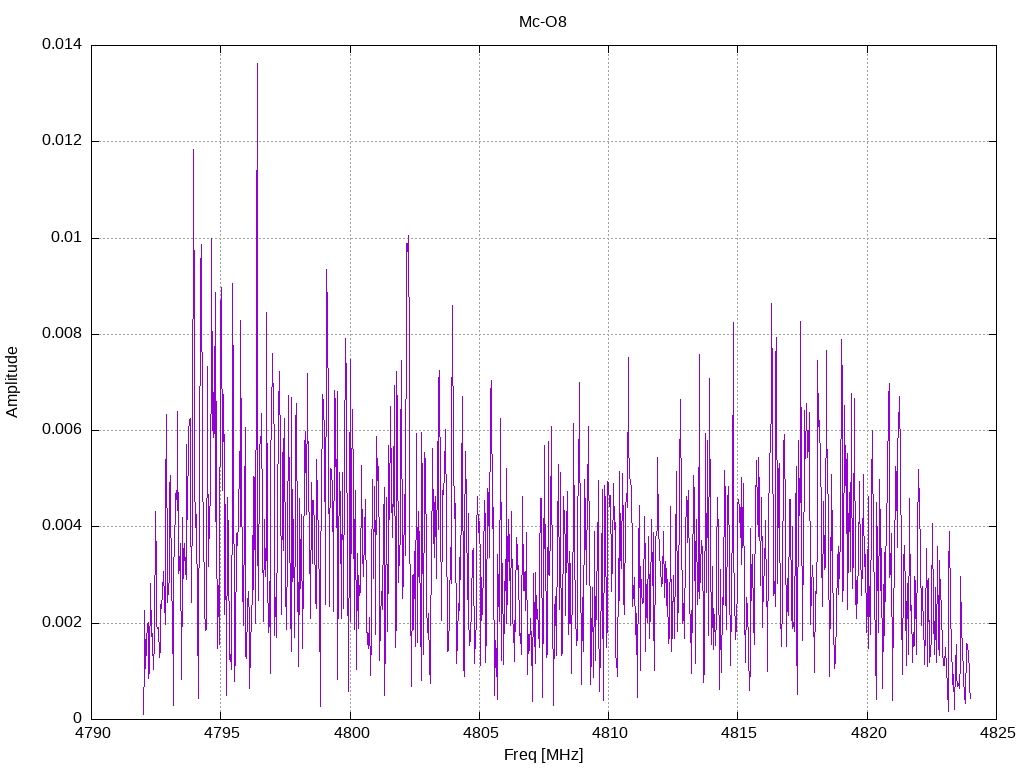Click the tallest spectrum peak near 0.0136
The height and width of the screenshot is (768, 1024).
tap(257, 65)
